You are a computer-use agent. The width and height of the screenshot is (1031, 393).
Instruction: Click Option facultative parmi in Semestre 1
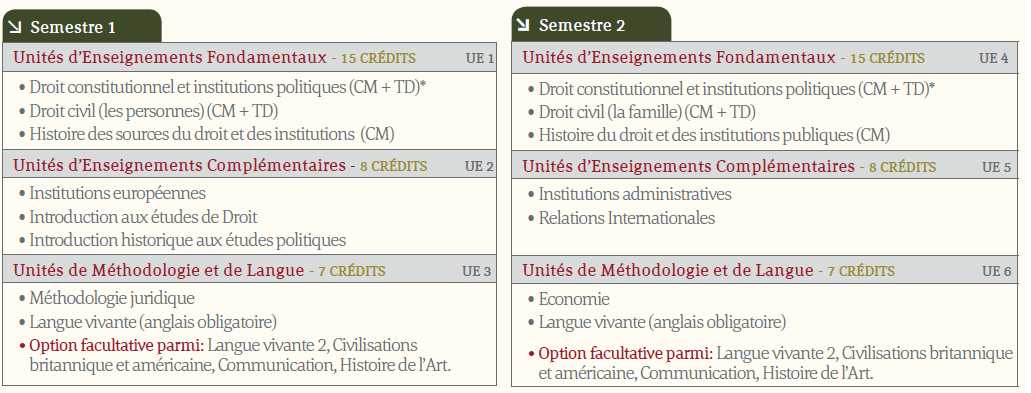click(118, 345)
